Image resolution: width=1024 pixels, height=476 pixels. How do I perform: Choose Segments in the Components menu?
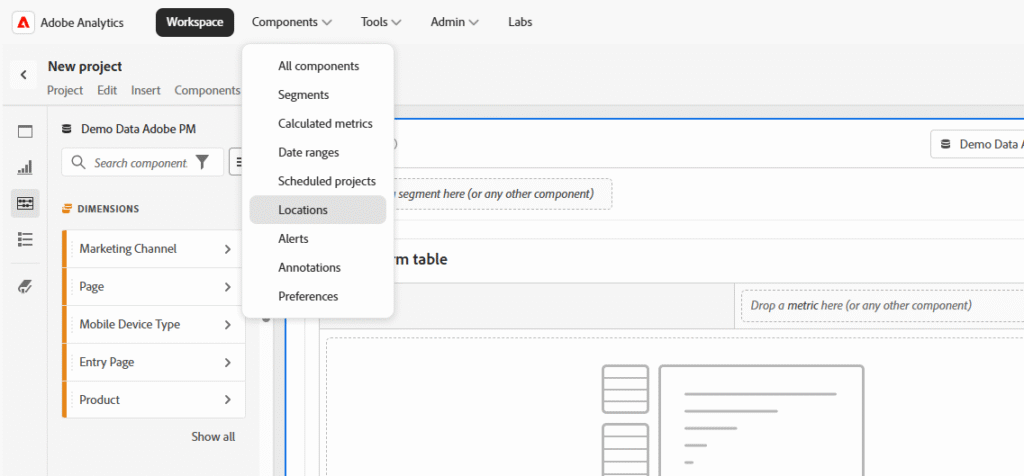point(318,95)
